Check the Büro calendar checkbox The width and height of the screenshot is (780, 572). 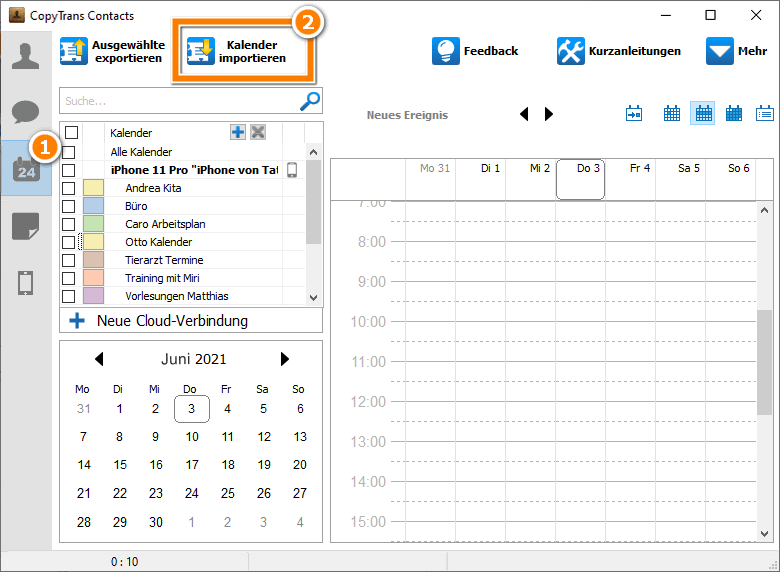click(x=69, y=206)
